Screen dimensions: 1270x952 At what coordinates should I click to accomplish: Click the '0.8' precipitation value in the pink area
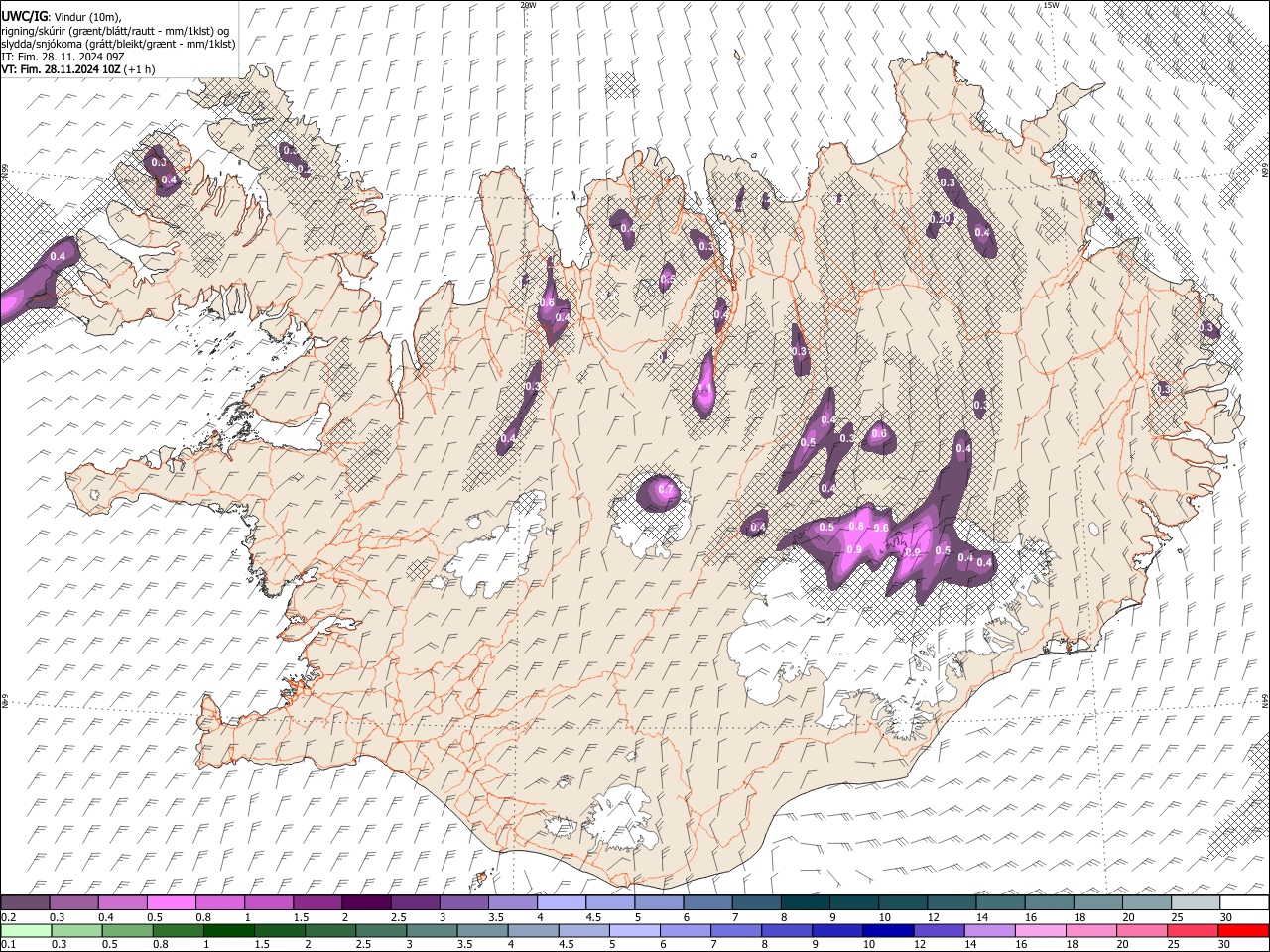point(857,526)
